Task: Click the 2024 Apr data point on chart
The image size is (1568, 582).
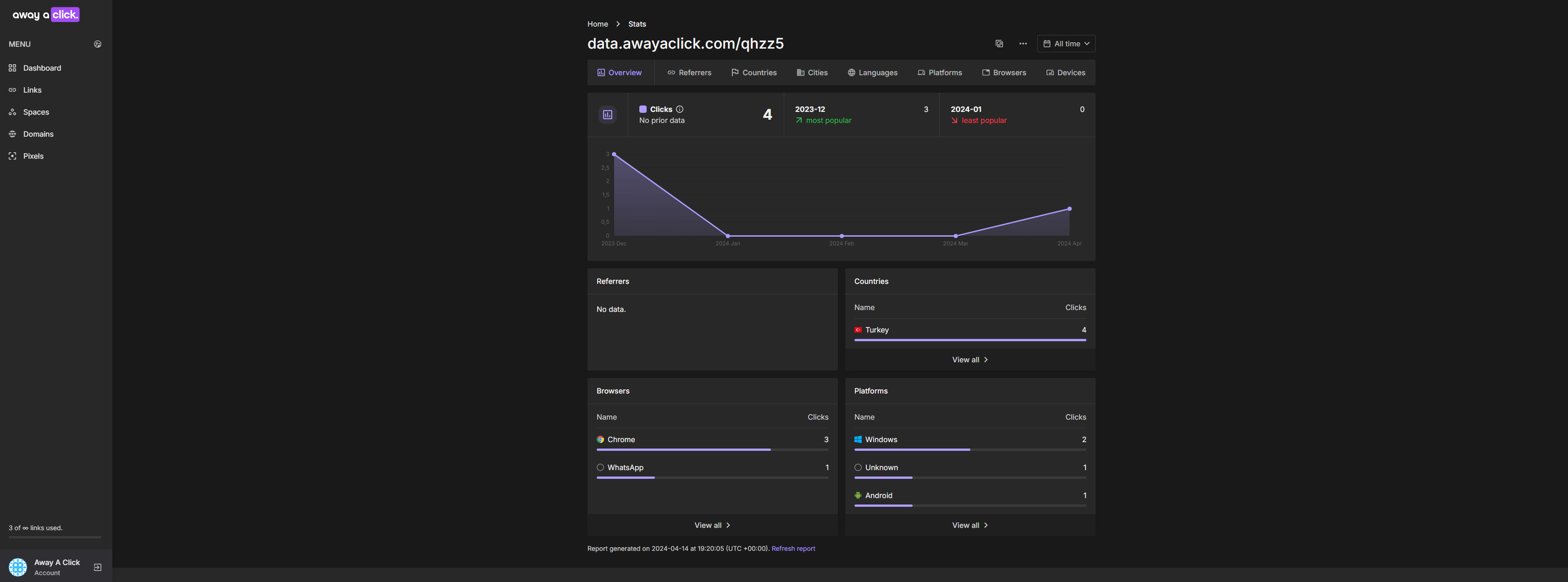Action: tap(1069, 209)
